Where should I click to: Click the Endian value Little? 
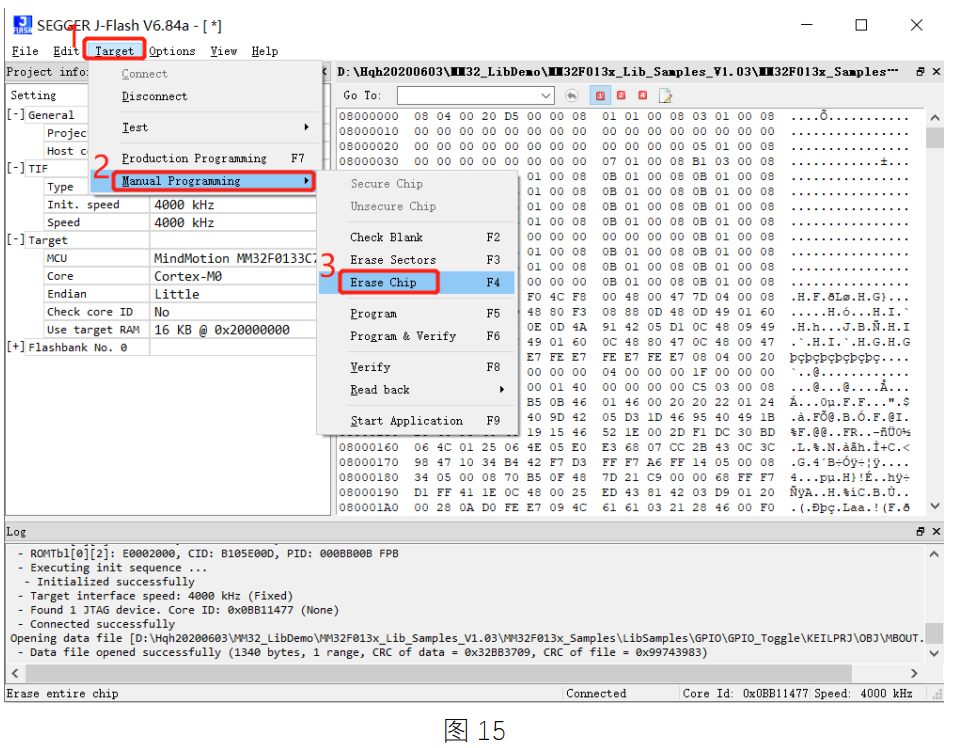click(233, 294)
